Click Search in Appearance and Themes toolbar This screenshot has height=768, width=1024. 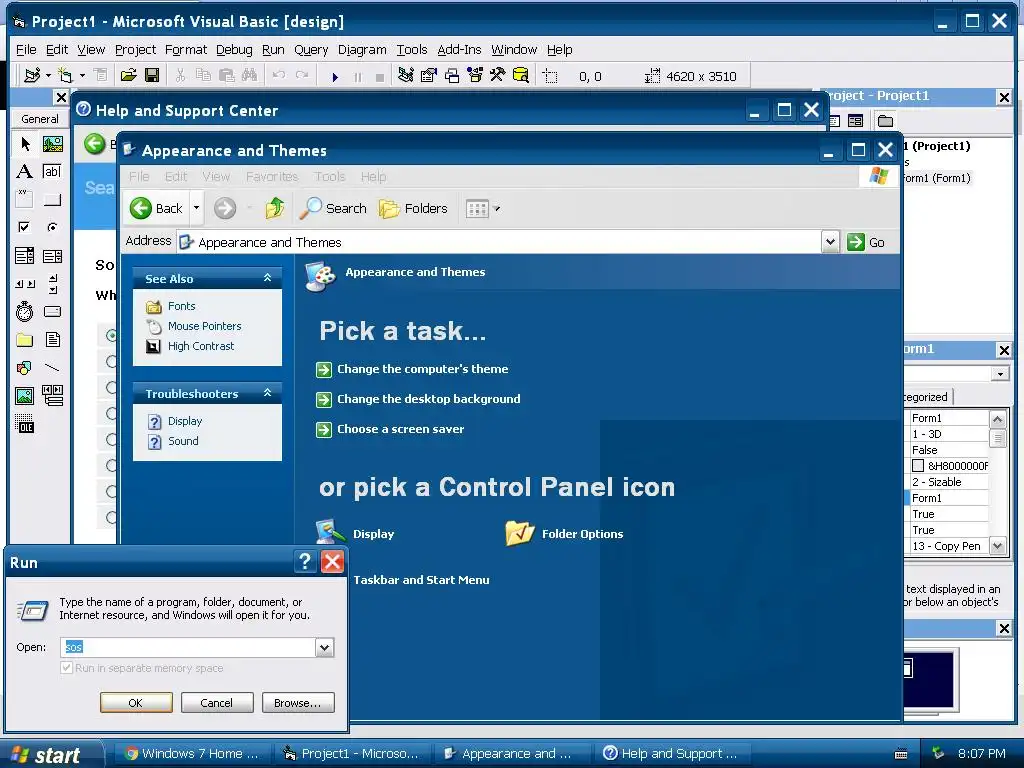(334, 208)
